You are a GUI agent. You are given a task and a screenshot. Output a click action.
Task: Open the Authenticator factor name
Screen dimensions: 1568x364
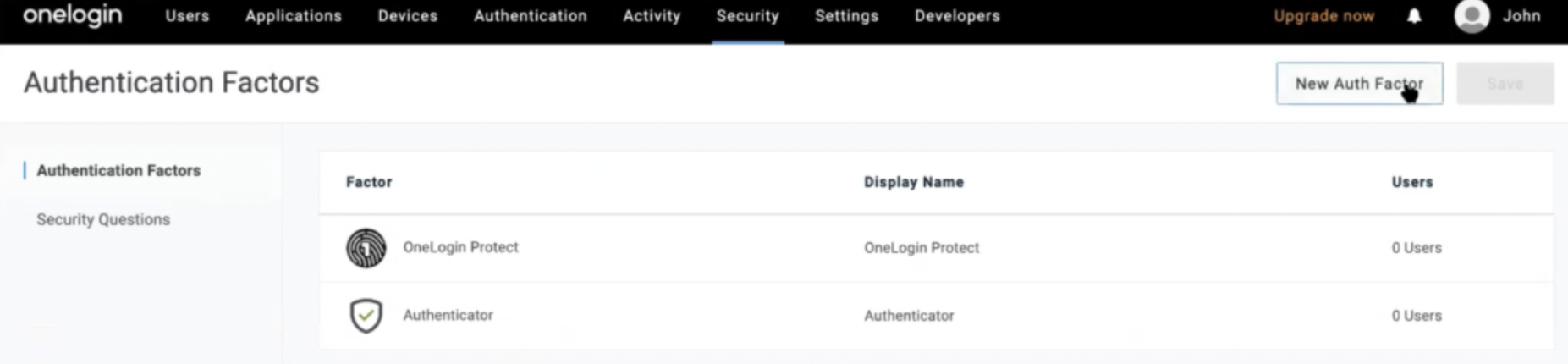coord(448,315)
